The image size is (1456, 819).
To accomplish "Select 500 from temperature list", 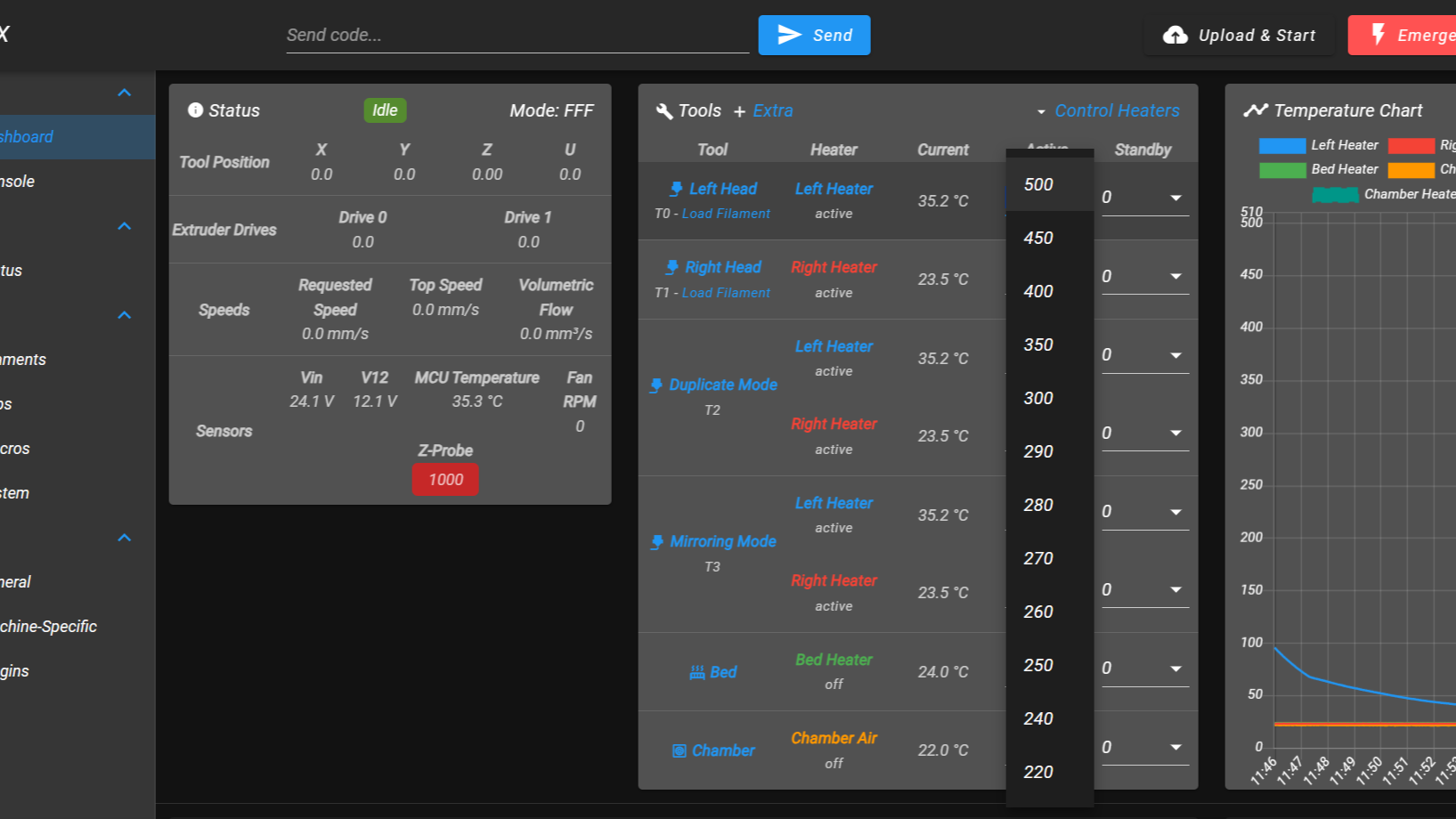I will click(1050, 184).
